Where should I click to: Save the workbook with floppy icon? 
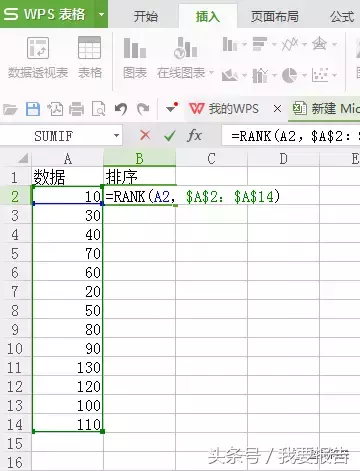click(x=33, y=109)
